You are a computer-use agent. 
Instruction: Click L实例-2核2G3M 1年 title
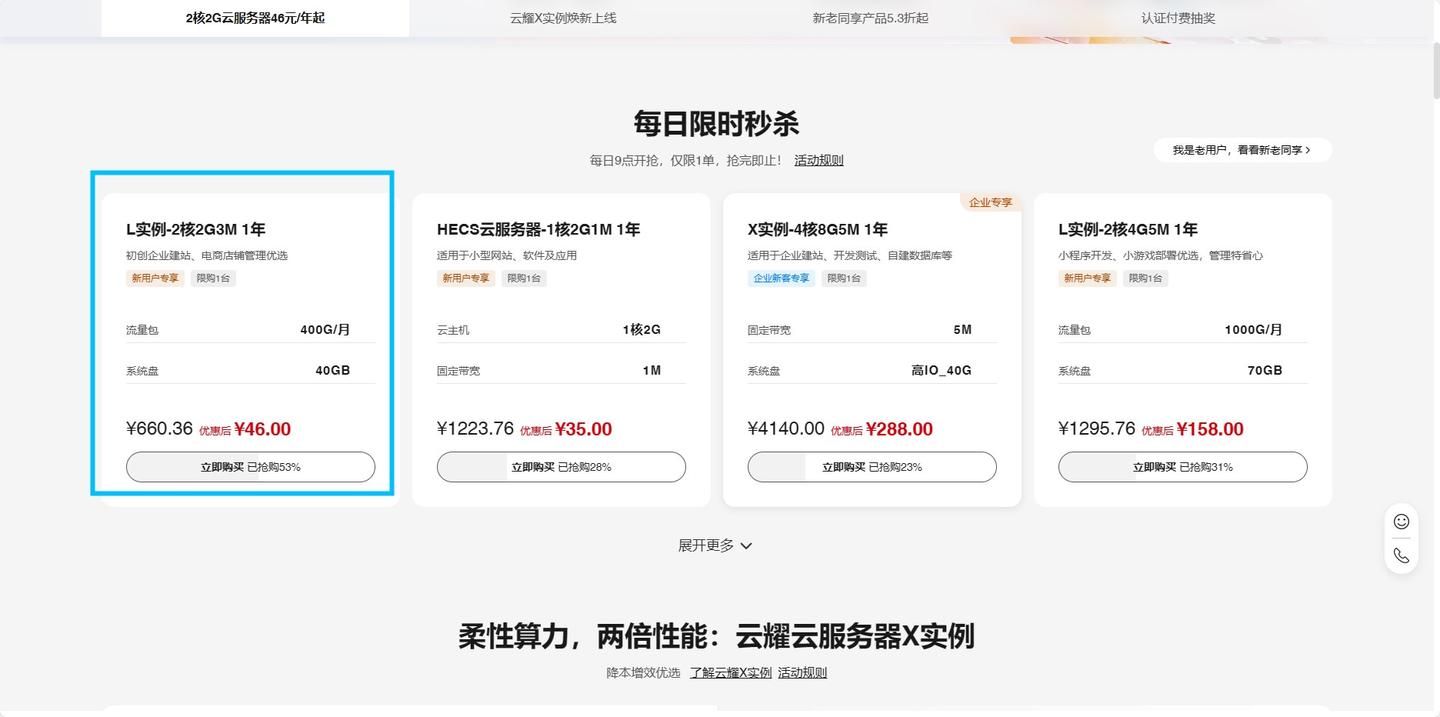196,229
